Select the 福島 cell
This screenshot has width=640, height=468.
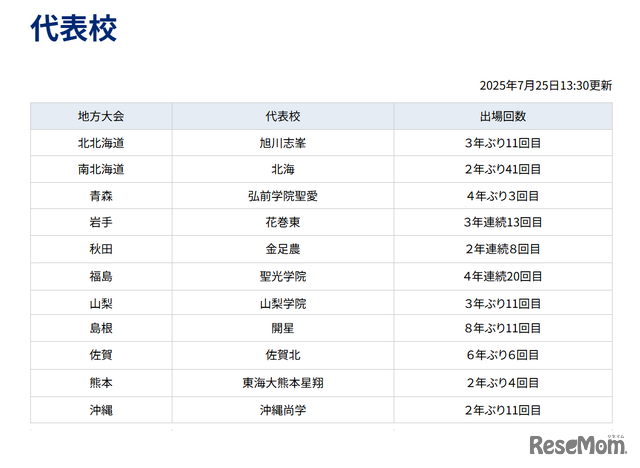pos(101,276)
